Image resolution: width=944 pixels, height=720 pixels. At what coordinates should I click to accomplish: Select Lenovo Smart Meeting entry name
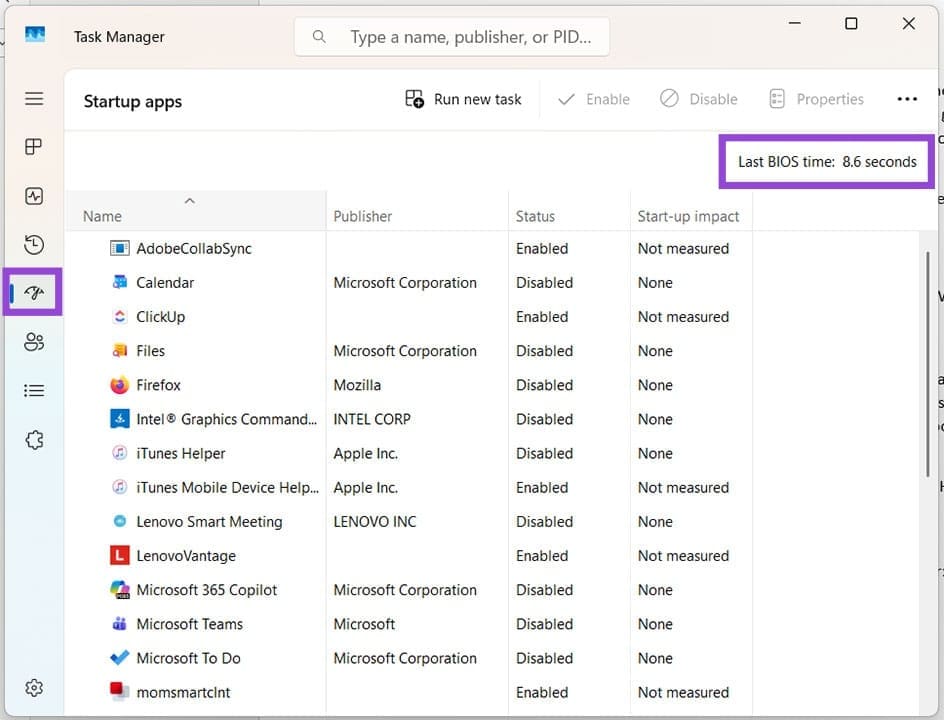coord(209,521)
